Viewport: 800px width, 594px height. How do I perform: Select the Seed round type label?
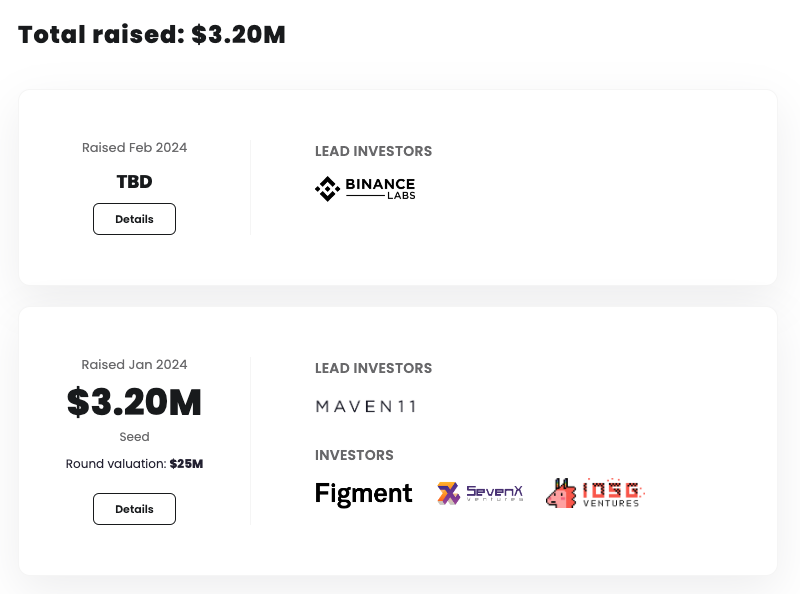(x=134, y=437)
